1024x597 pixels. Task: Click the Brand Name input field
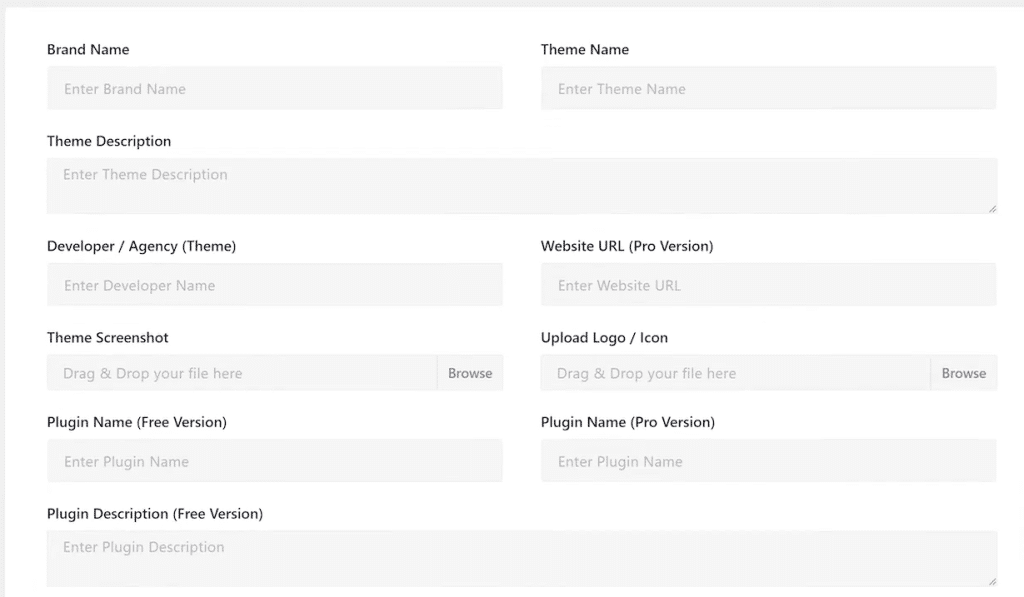274,89
